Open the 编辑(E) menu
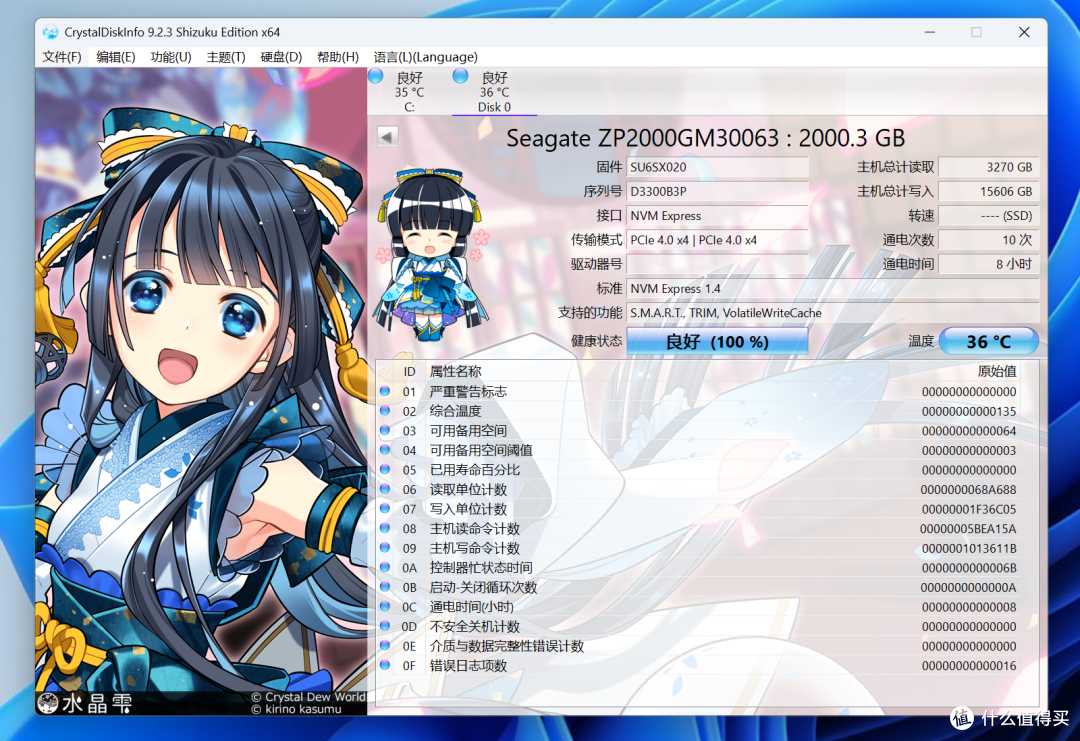This screenshot has height=741, width=1080. [116, 57]
